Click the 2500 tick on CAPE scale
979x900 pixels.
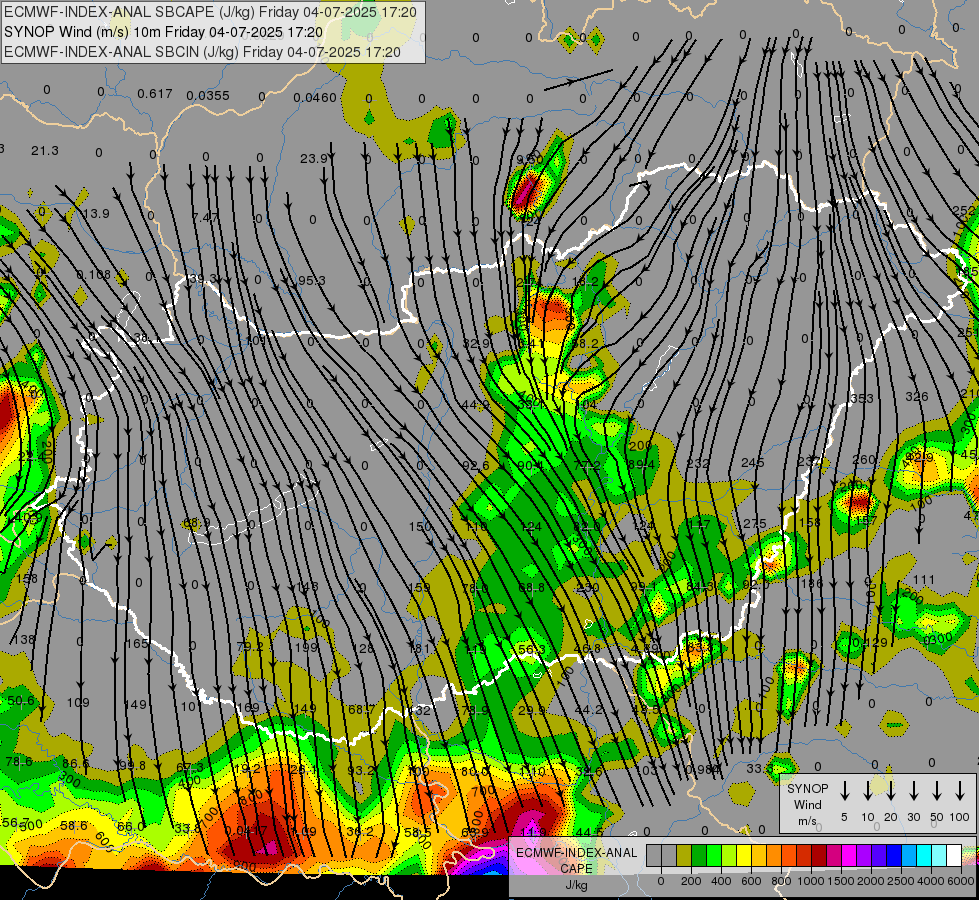click(901, 881)
